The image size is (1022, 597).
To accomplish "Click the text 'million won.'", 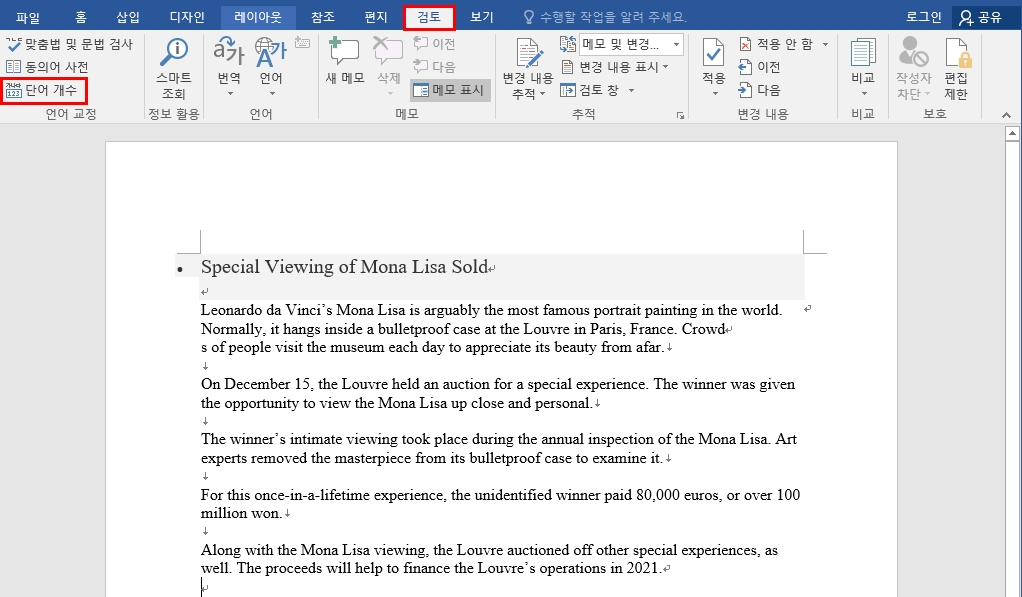I will 241,514.
